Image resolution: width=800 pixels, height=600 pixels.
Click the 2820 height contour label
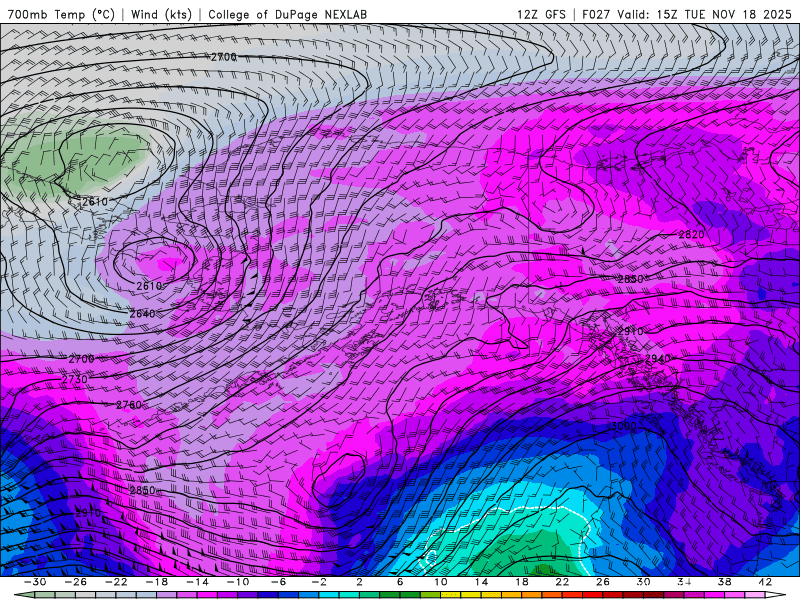(691, 235)
